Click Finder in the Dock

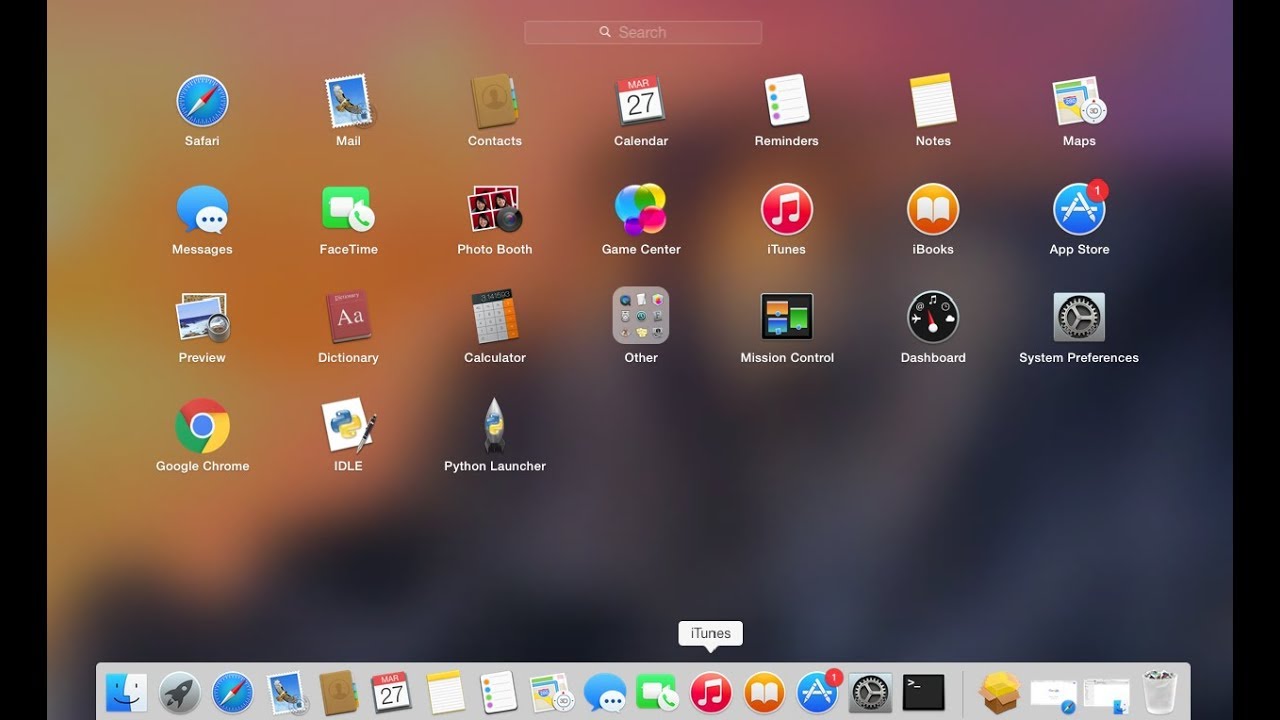(126, 692)
